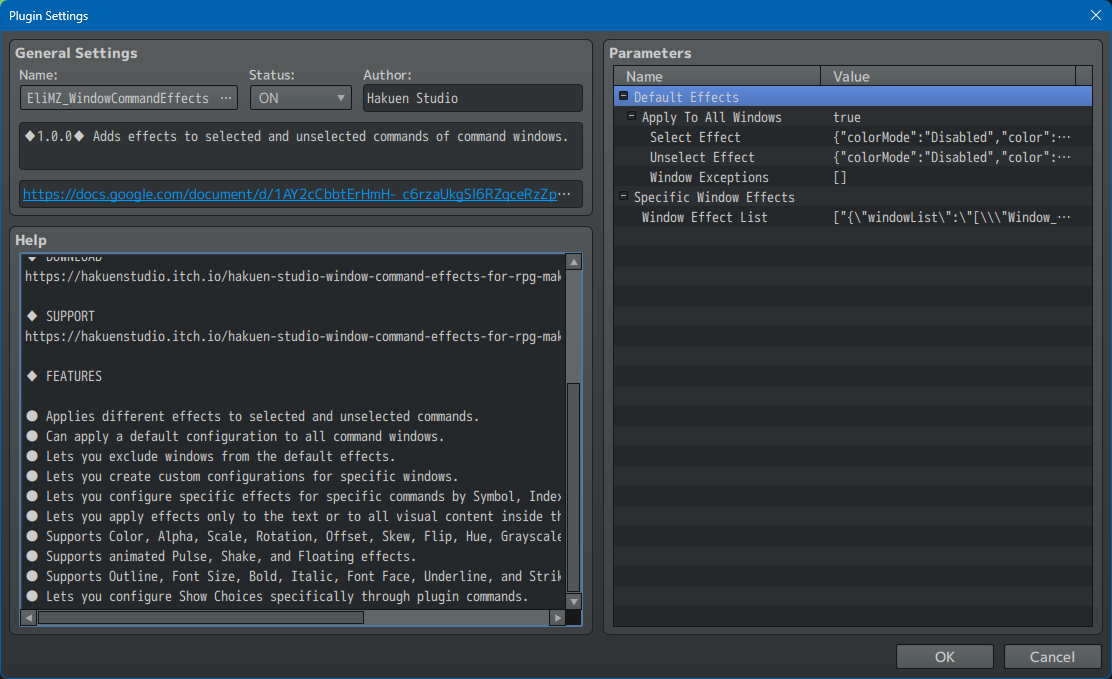
Task: Click the Help scroll right arrow
Action: coord(557,618)
